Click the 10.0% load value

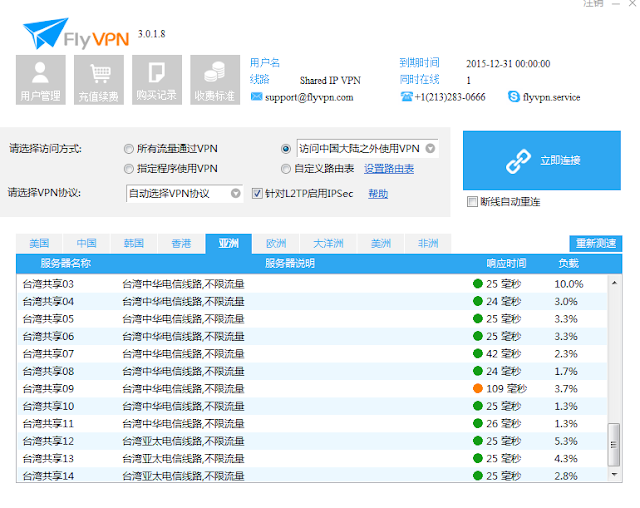[x=569, y=284]
